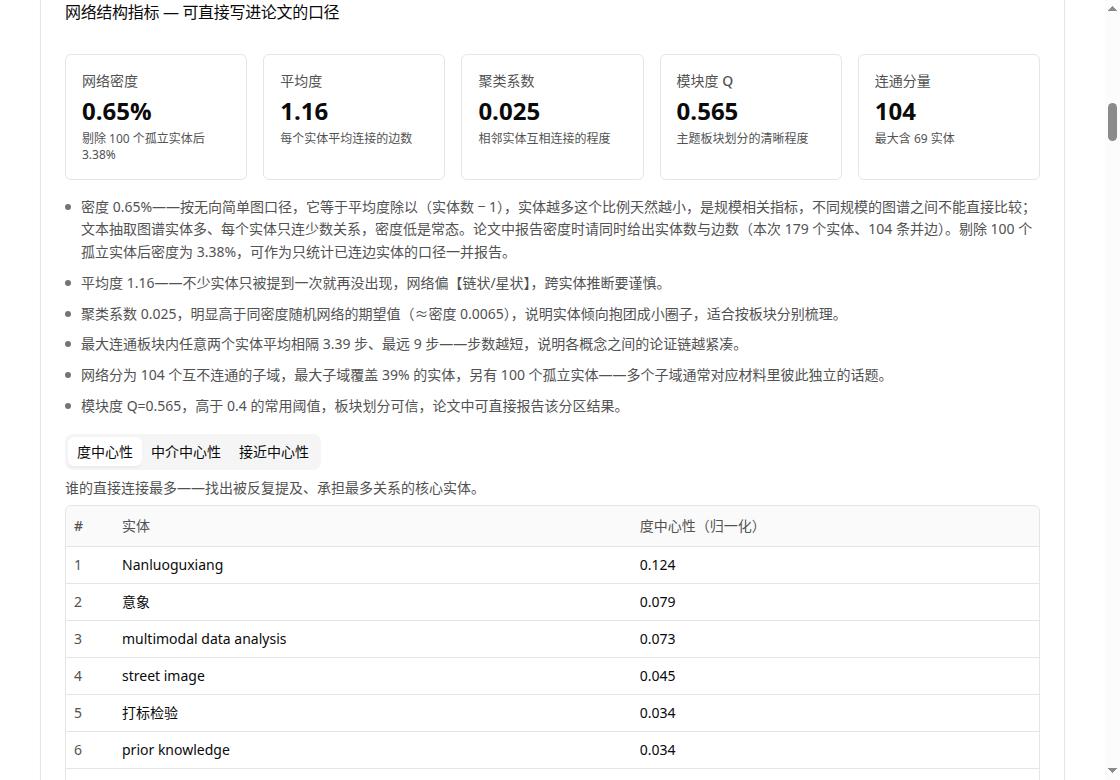
Task: Select the street image entity row
Action: [552, 676]
